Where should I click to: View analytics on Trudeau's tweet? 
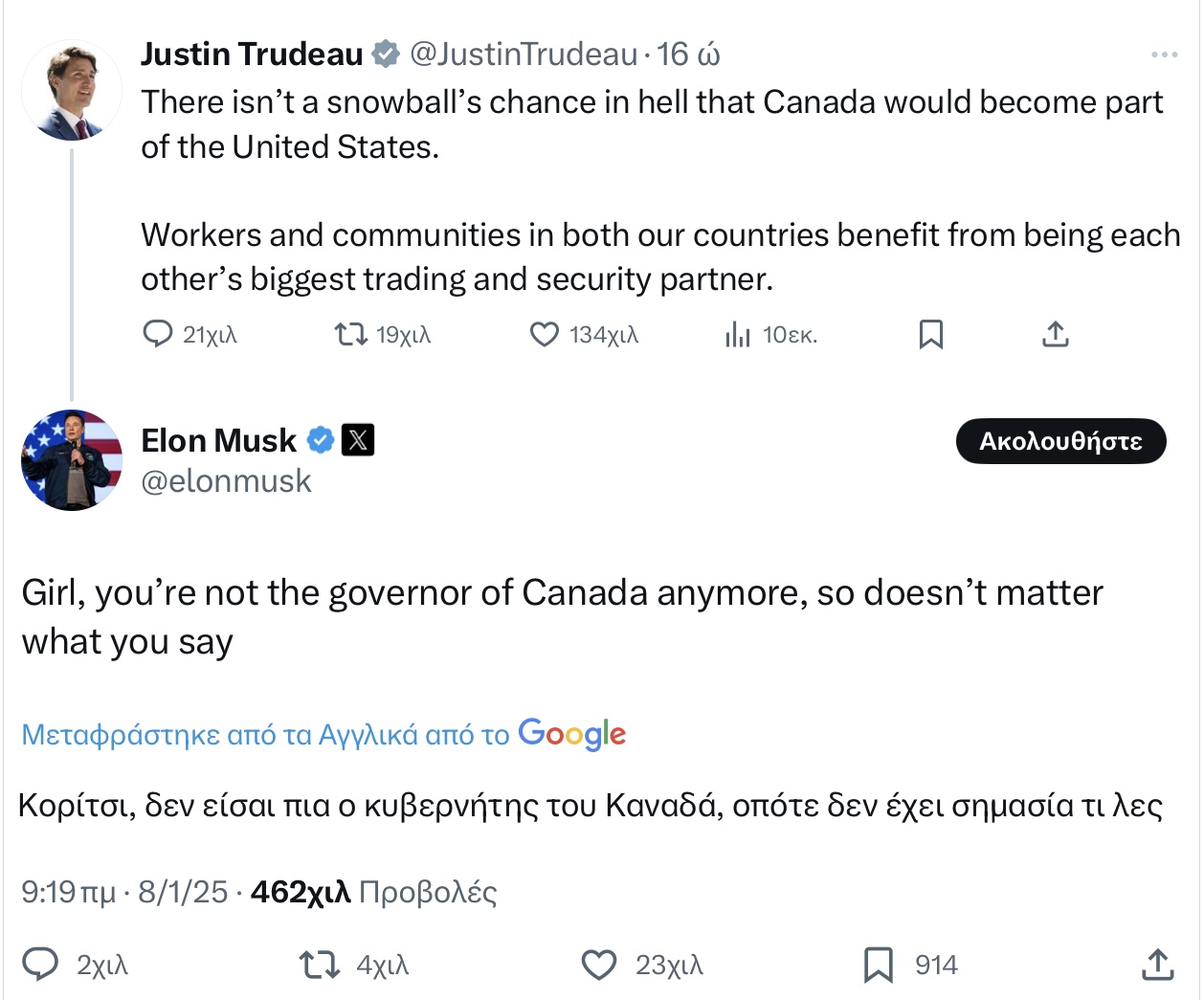coord(738,334)
